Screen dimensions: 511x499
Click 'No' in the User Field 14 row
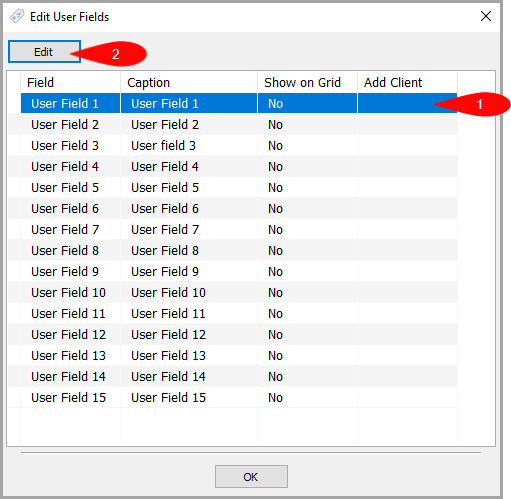276,377
